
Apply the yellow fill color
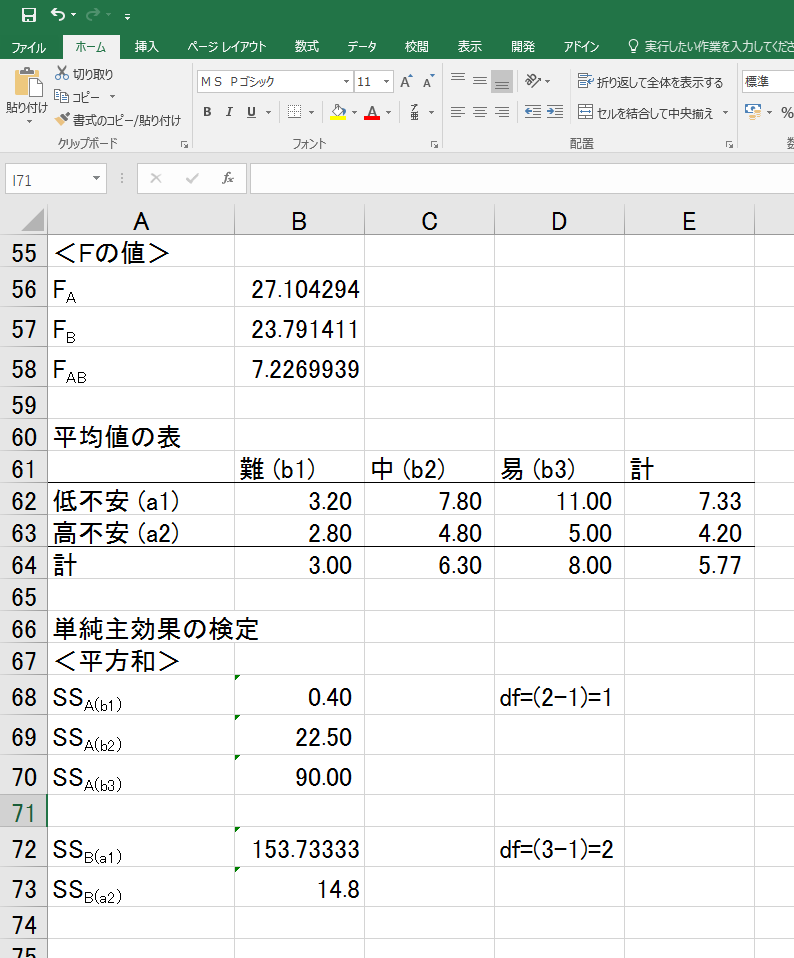[338, 112]
